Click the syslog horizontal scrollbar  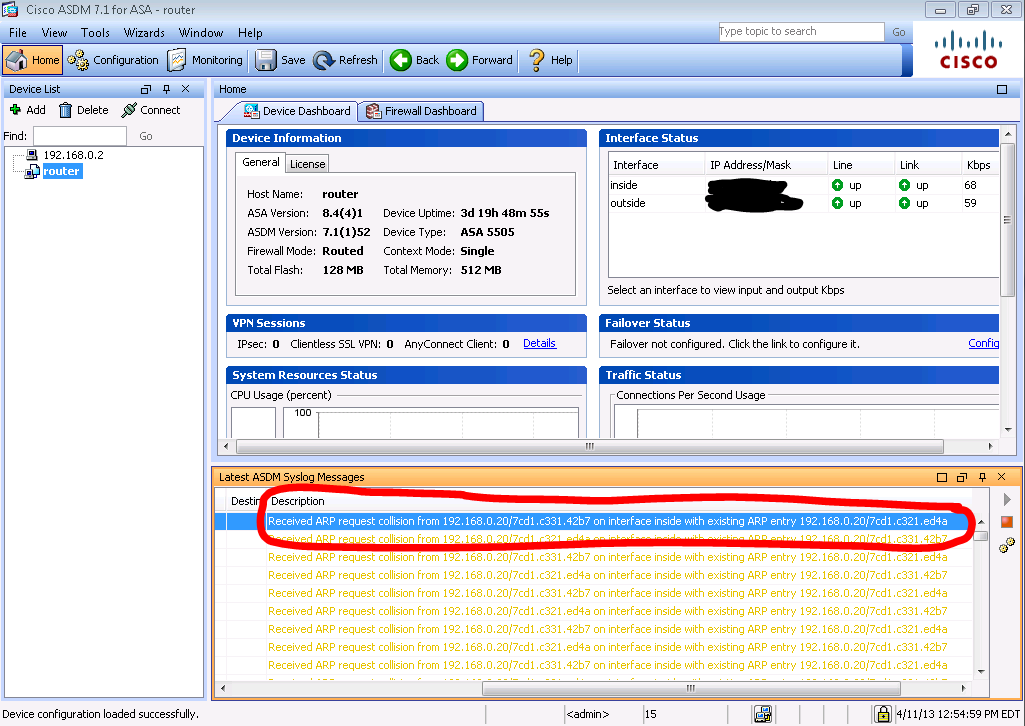coord(691,688)
